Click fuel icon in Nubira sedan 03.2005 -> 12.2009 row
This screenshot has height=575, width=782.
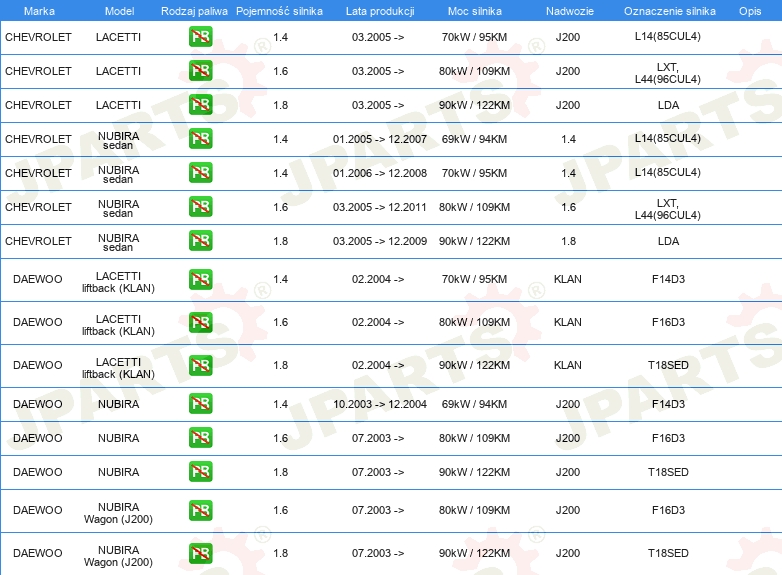[x=200, y=240]
